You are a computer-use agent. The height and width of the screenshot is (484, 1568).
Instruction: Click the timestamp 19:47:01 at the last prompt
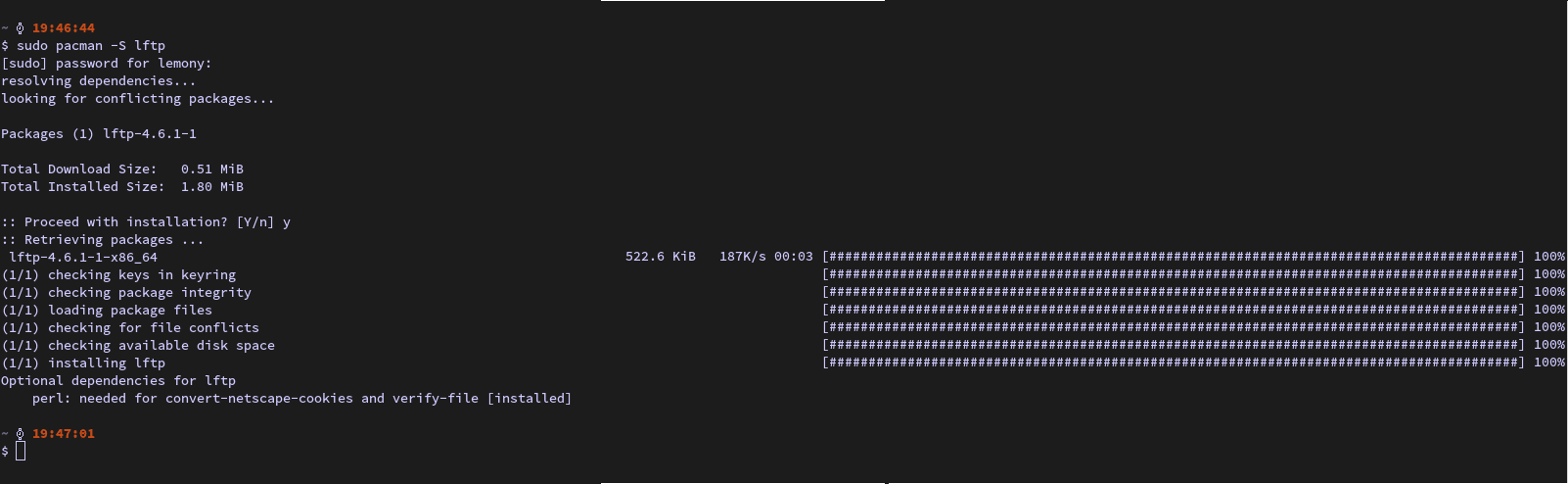click(64, 434)
